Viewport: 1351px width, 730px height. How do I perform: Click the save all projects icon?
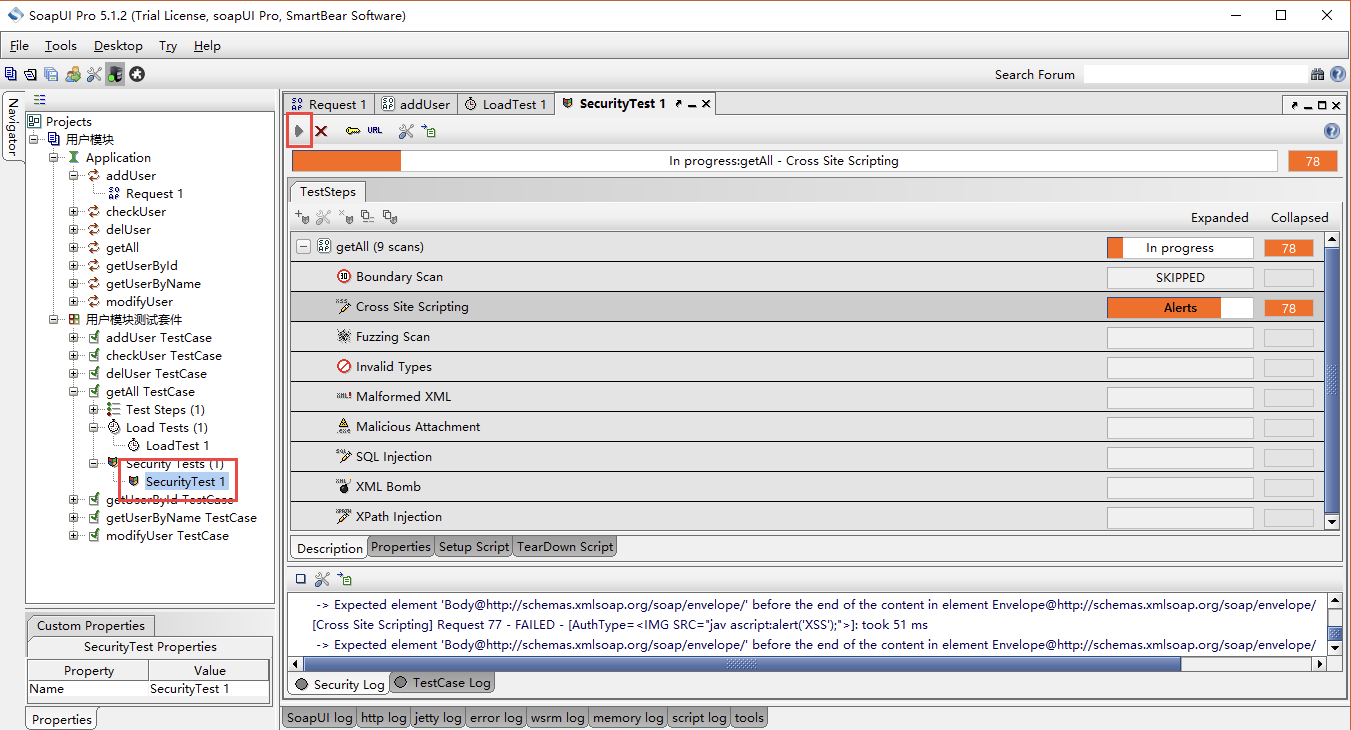(51, 74)
